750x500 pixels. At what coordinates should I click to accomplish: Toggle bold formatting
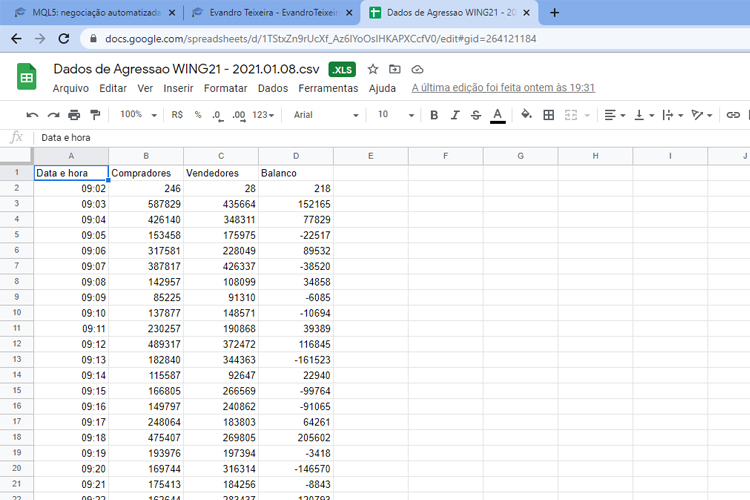click(434, 115)
